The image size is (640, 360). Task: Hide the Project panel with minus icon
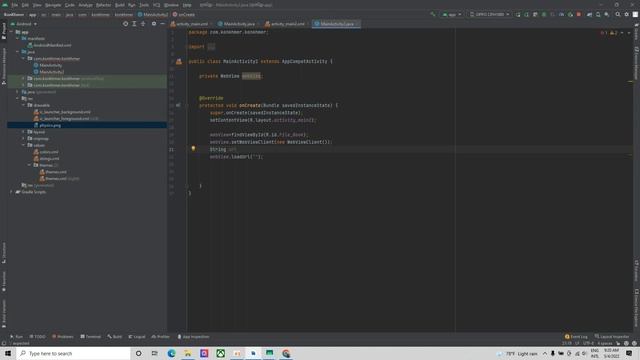(162, 24)
